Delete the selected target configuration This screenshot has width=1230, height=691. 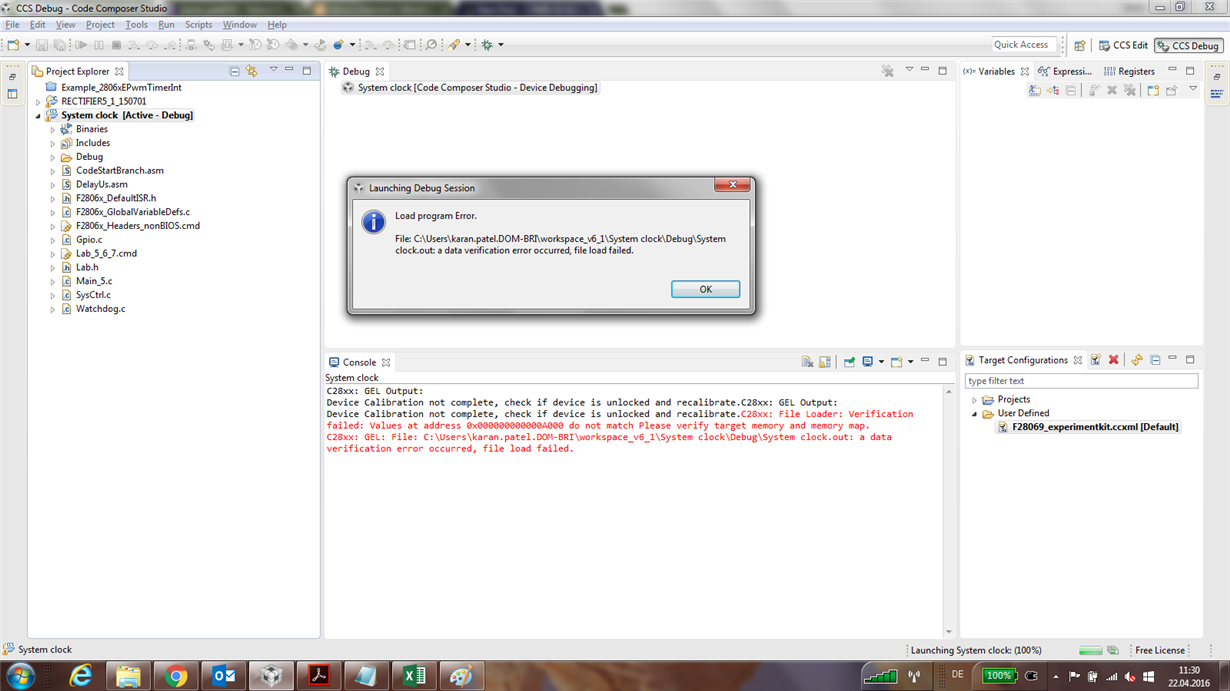tap(1113, 360)
